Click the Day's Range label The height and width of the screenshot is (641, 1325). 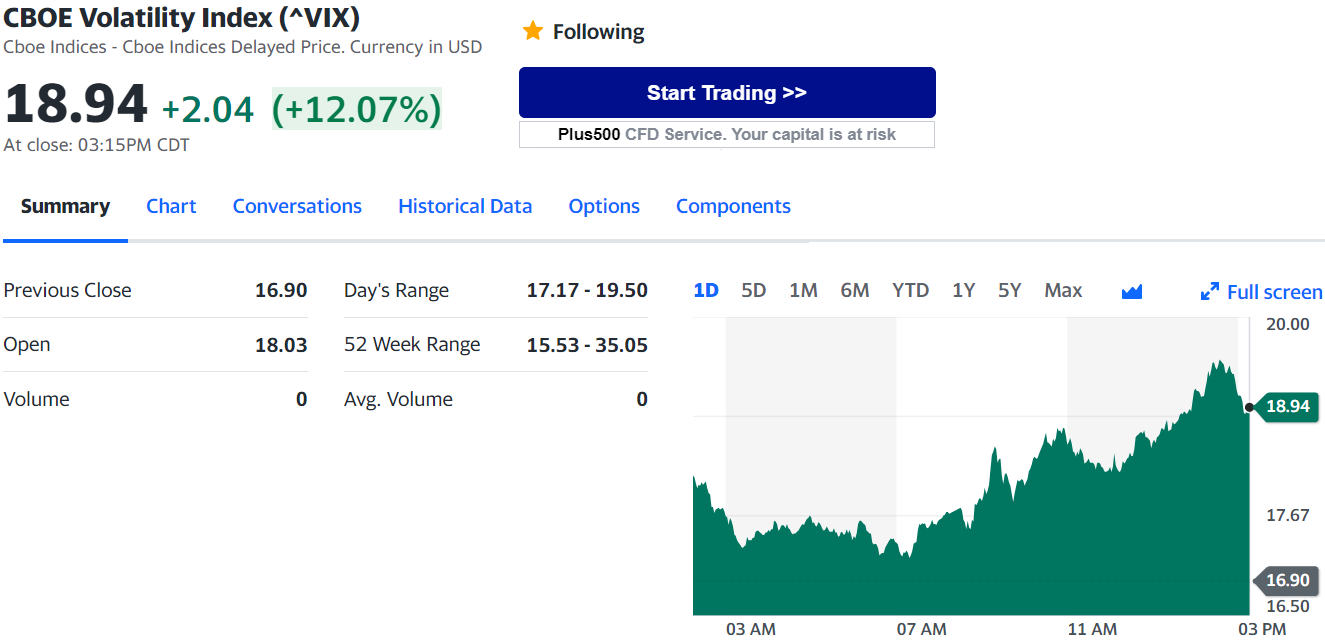[396, 290]
